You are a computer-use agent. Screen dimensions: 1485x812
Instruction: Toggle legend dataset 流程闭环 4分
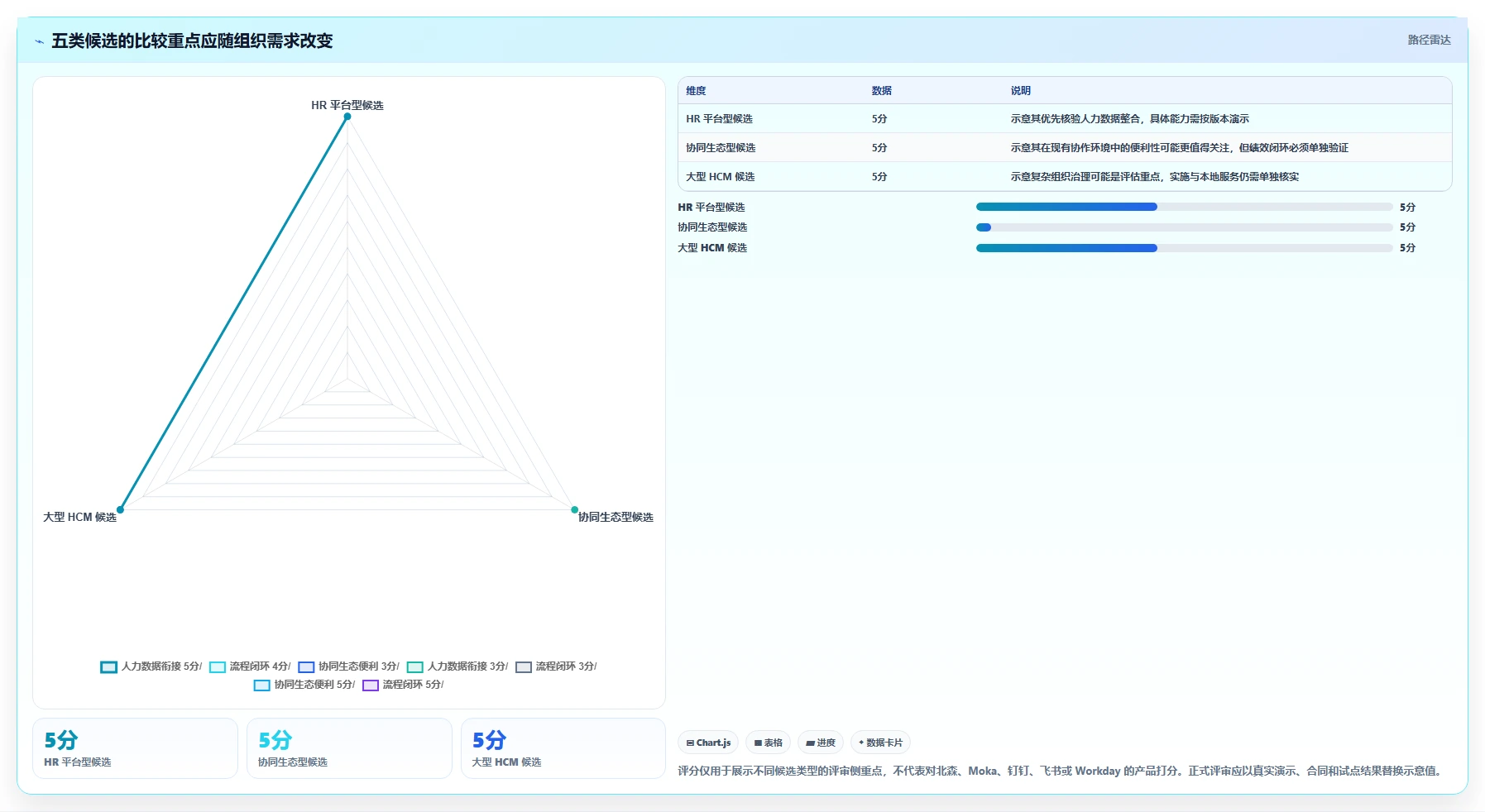250,666
